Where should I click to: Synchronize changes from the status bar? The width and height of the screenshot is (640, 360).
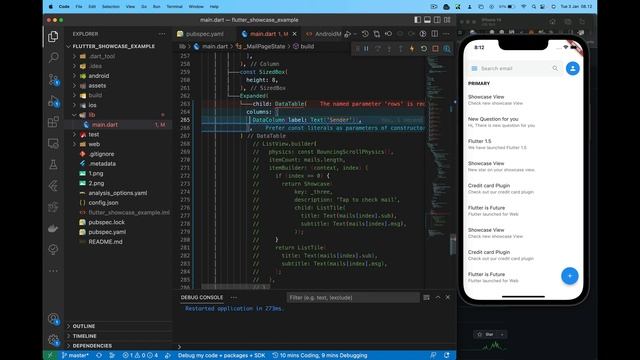pos(99,356)
